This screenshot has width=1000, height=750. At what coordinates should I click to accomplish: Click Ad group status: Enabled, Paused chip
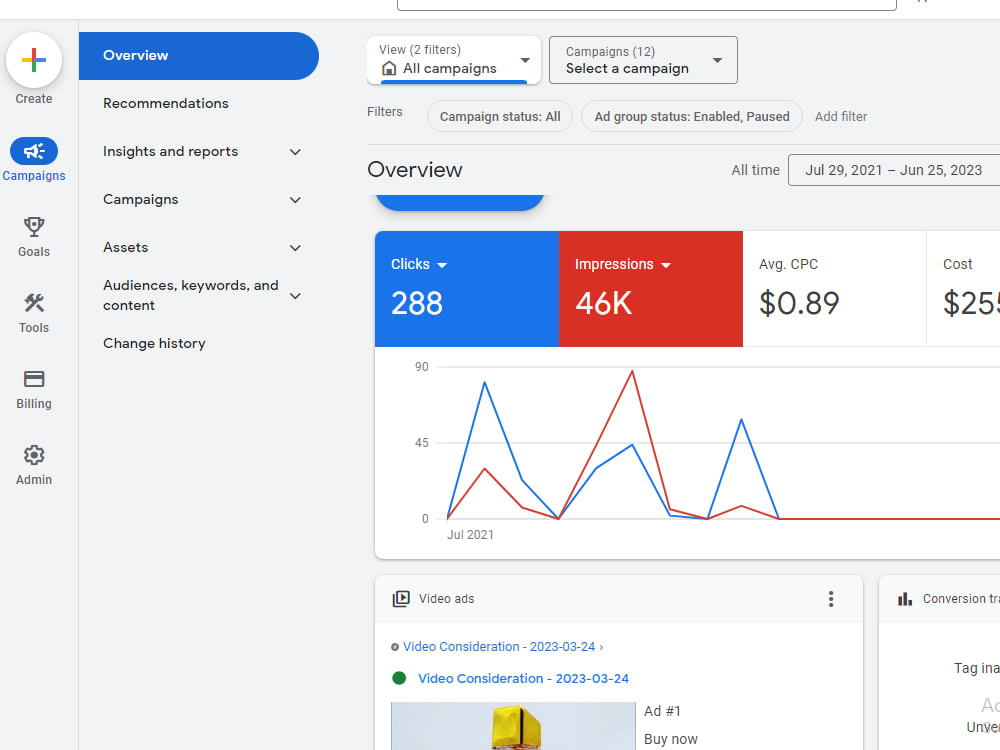click(692, 117)
